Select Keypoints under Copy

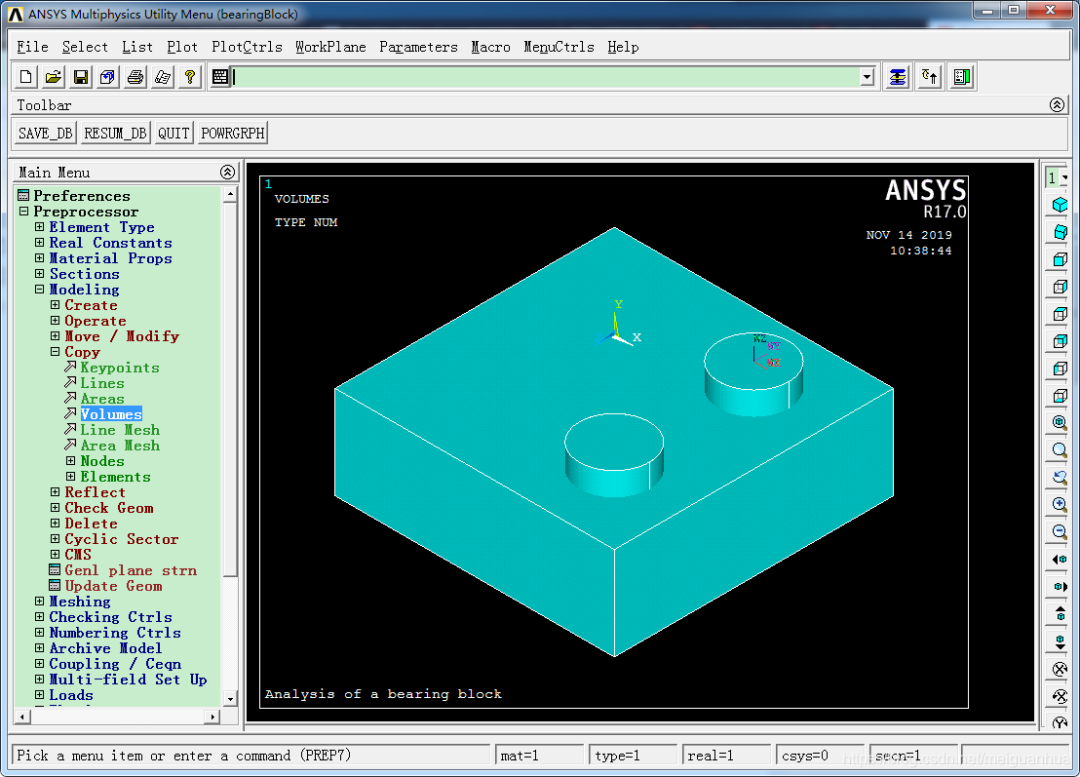click(120, 367)
